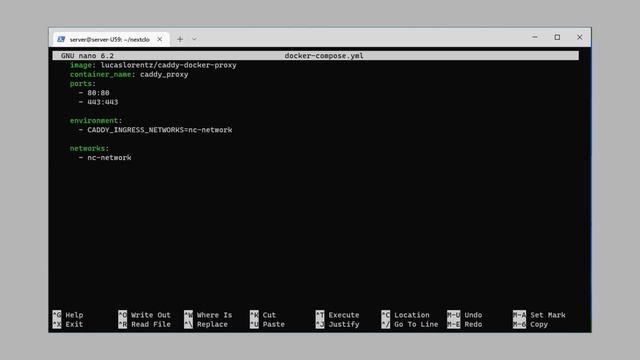Close the terminal window
Viewport: 640px width, 360px height.
tap(580, 37)
